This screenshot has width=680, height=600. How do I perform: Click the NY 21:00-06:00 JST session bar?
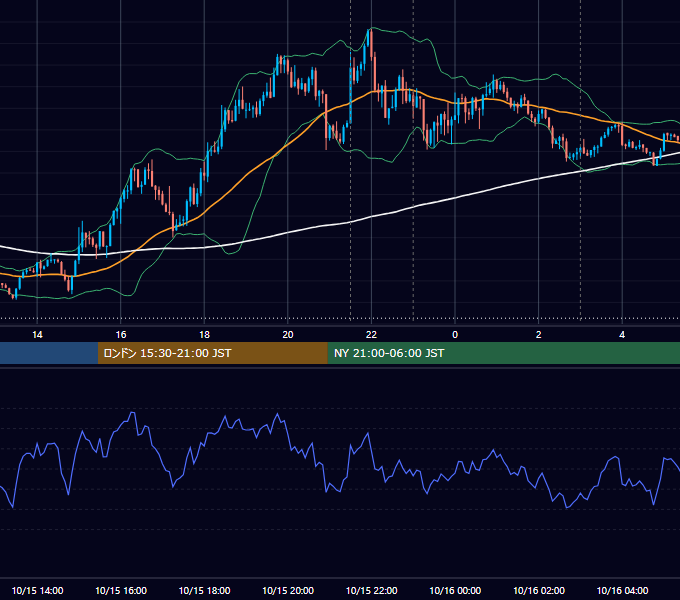[503, 353]
